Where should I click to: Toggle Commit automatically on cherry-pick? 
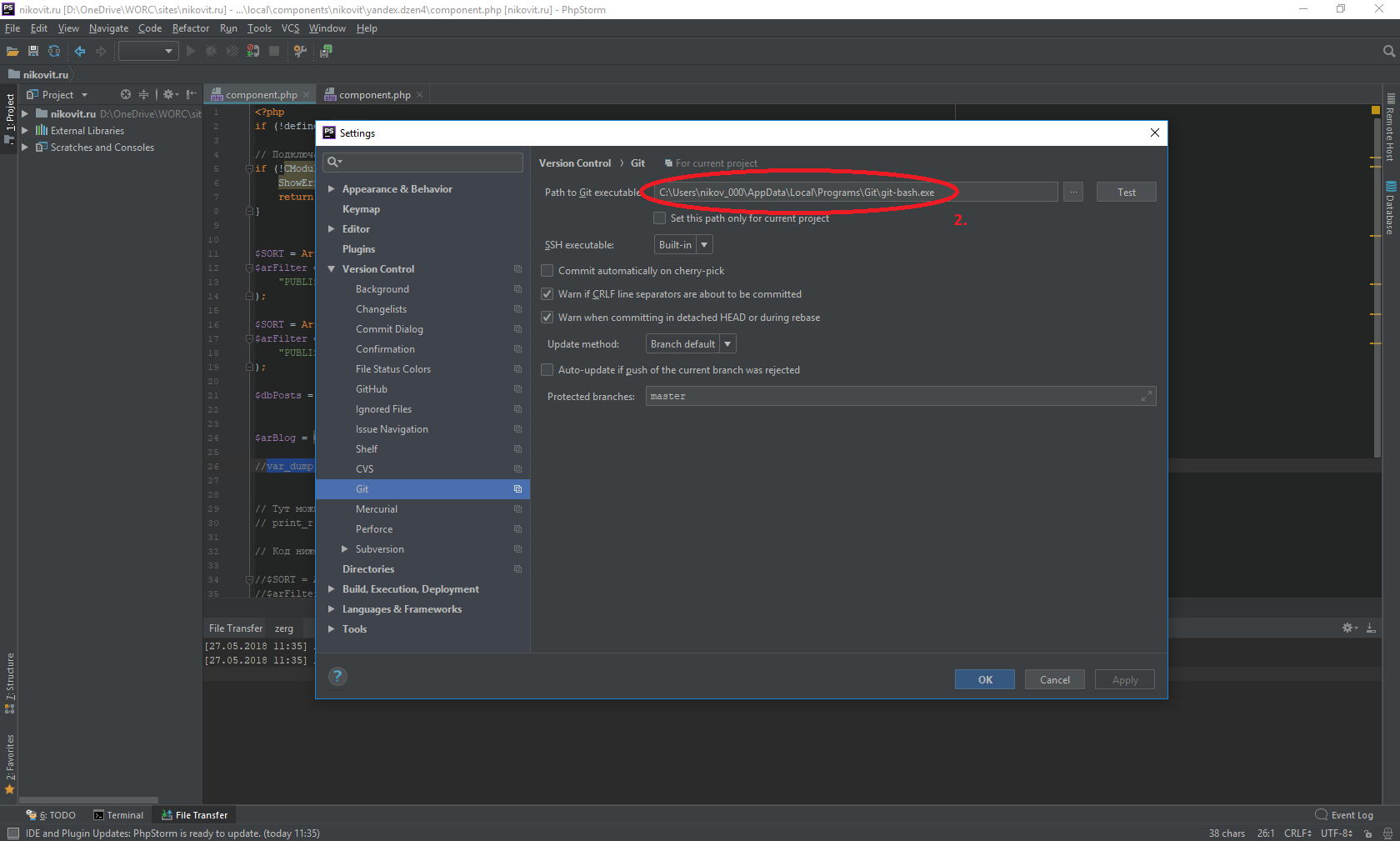(x=547, y=271)
